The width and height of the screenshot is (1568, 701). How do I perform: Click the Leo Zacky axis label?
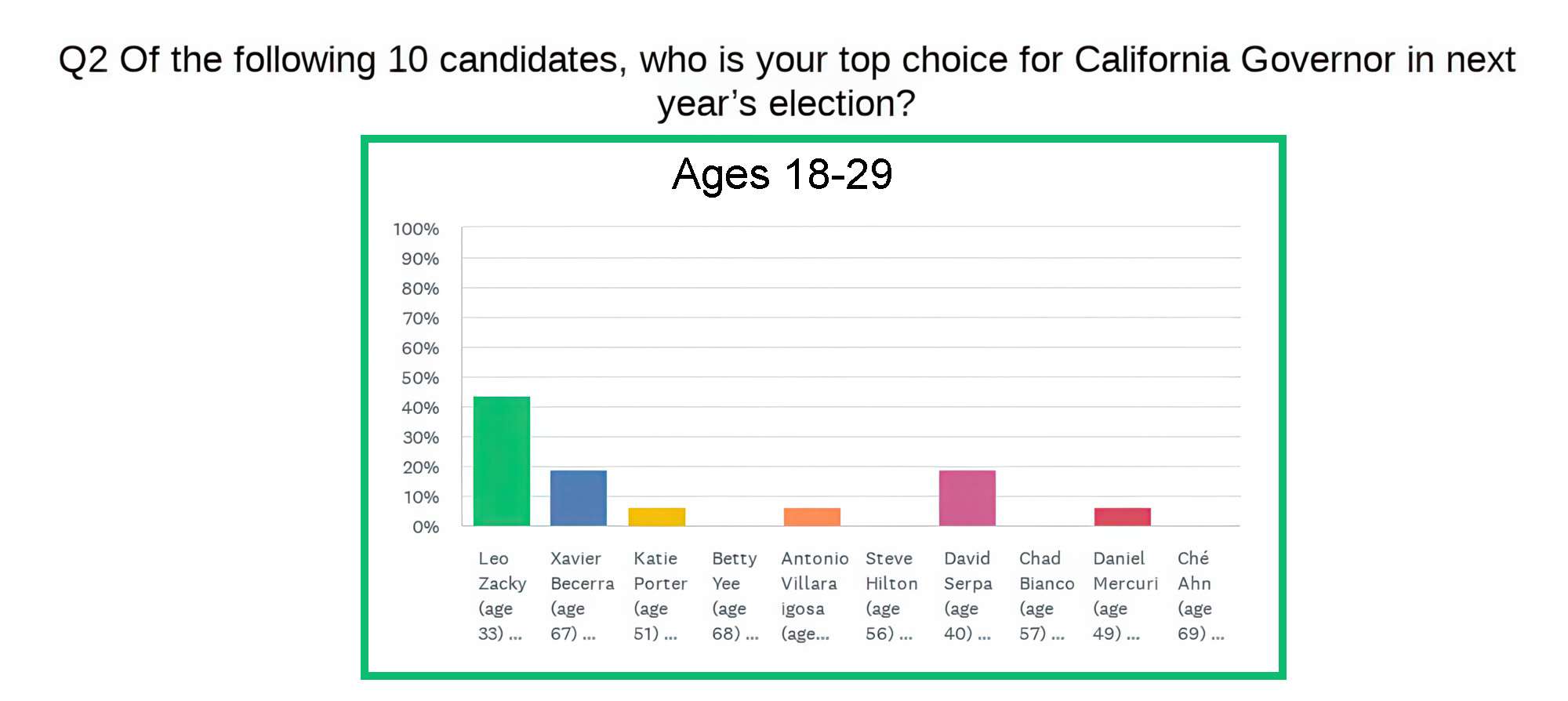(502, 596)
